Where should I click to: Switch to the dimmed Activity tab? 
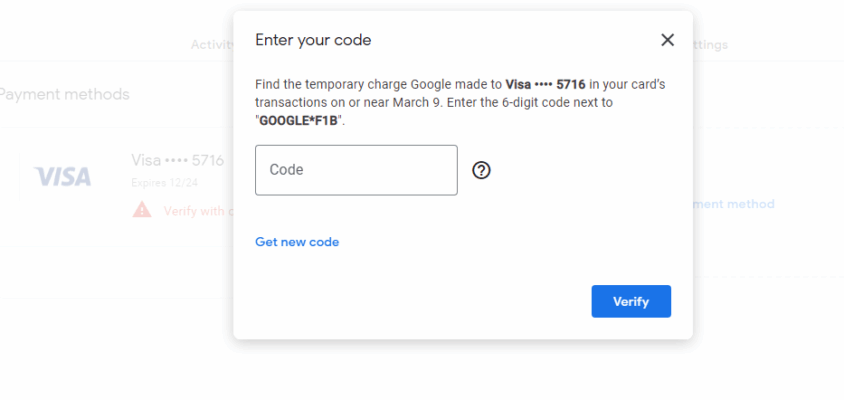[x=212, y=45]
